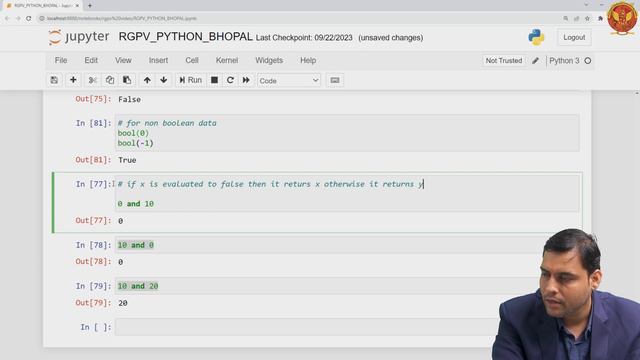The height and width of the screenshot is (360, 640).
Task: Click the code line '0 and 10'
Action: [136, 204]
